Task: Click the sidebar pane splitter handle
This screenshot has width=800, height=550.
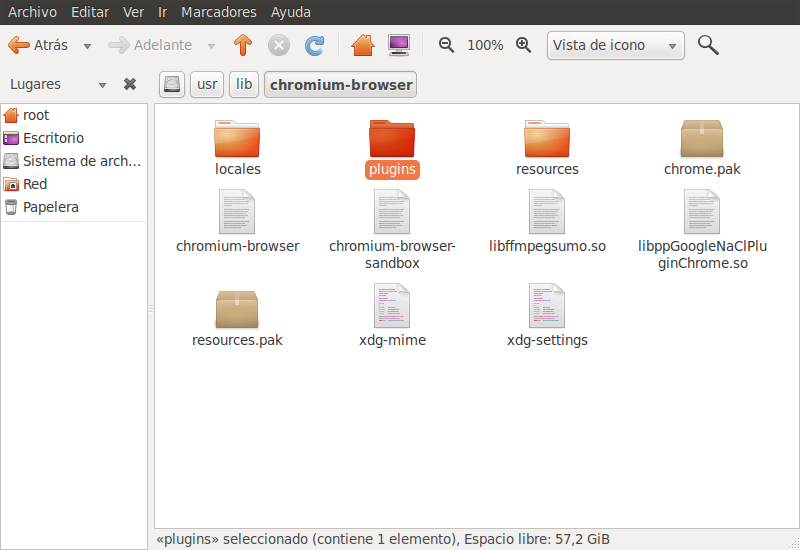Action: tap(151, 309)
